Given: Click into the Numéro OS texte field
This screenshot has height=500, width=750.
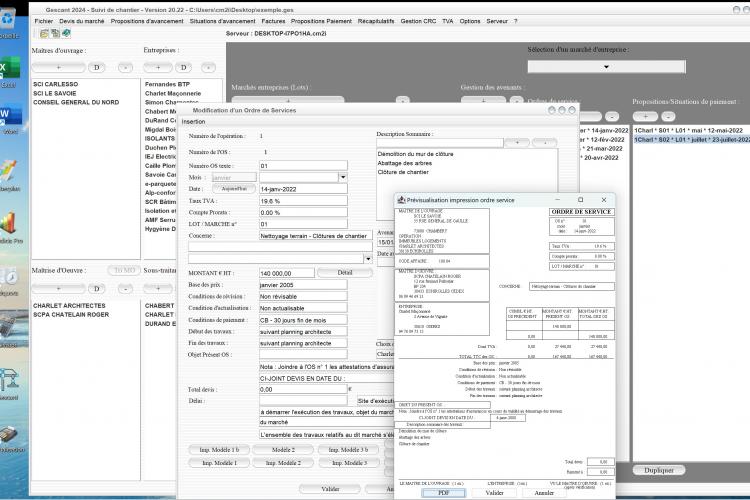Looking at the screenshot, I should pos(303,166).
